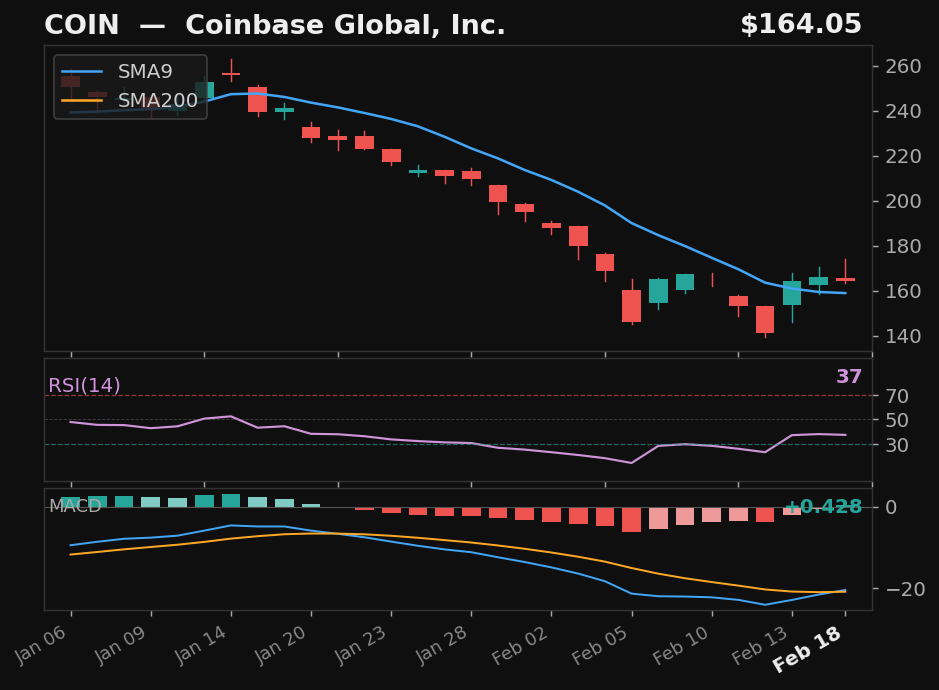Select the SMA200 legend entry
Image resolution: width=939 pixels, height=690 pixels.
pos(129,100)
